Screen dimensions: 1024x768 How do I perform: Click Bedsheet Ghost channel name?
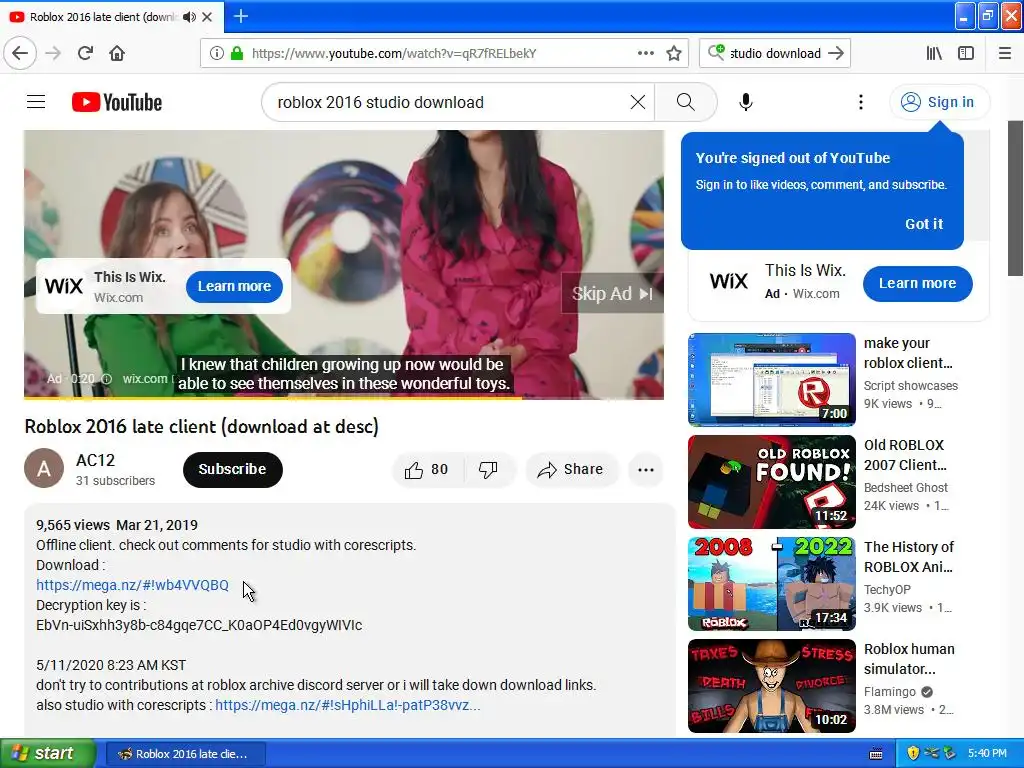click(906, 488)
